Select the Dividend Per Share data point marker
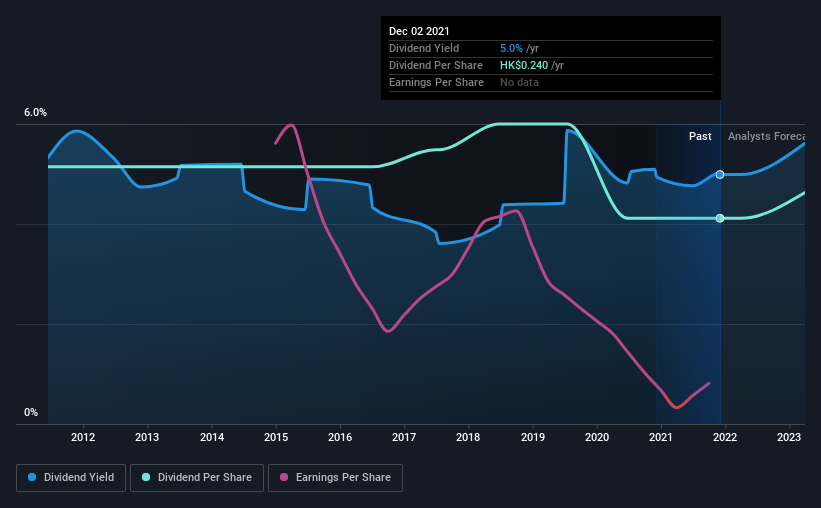The image size is (821, 508). click(720, 218)
